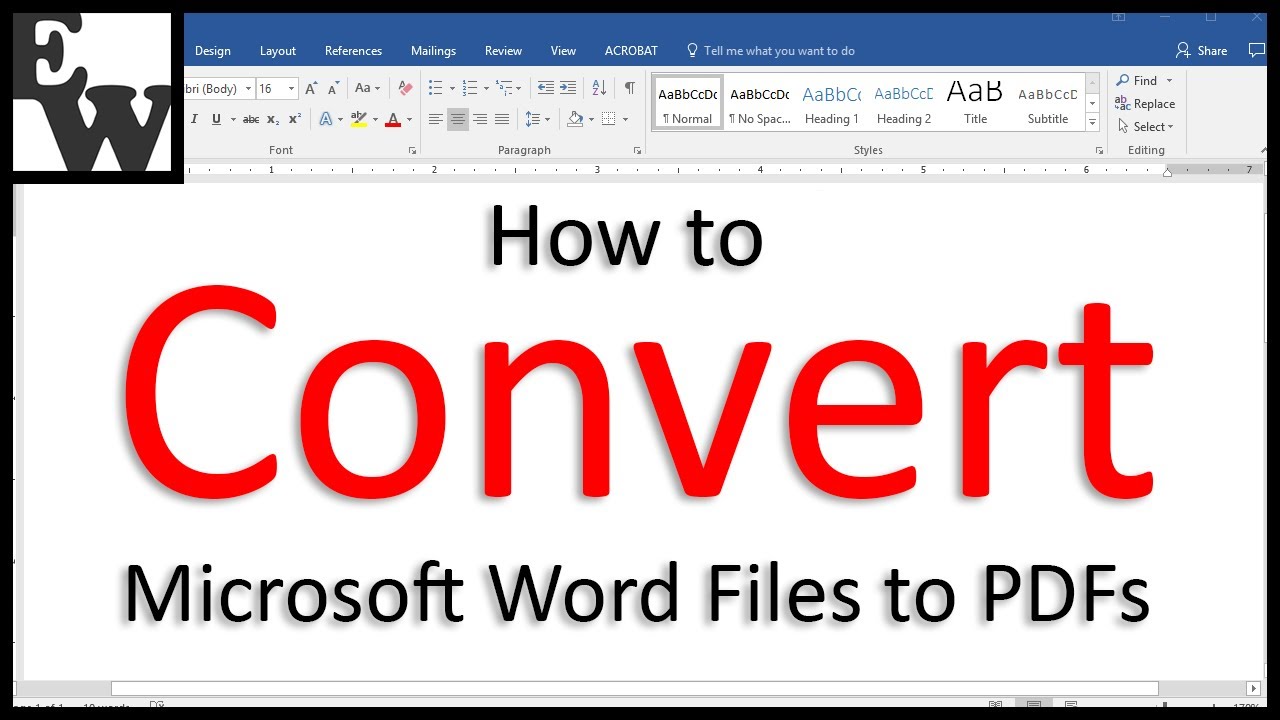Click the Find magnifier button
This screenshot has height=720, width=1280.
tap(1138, 81)
